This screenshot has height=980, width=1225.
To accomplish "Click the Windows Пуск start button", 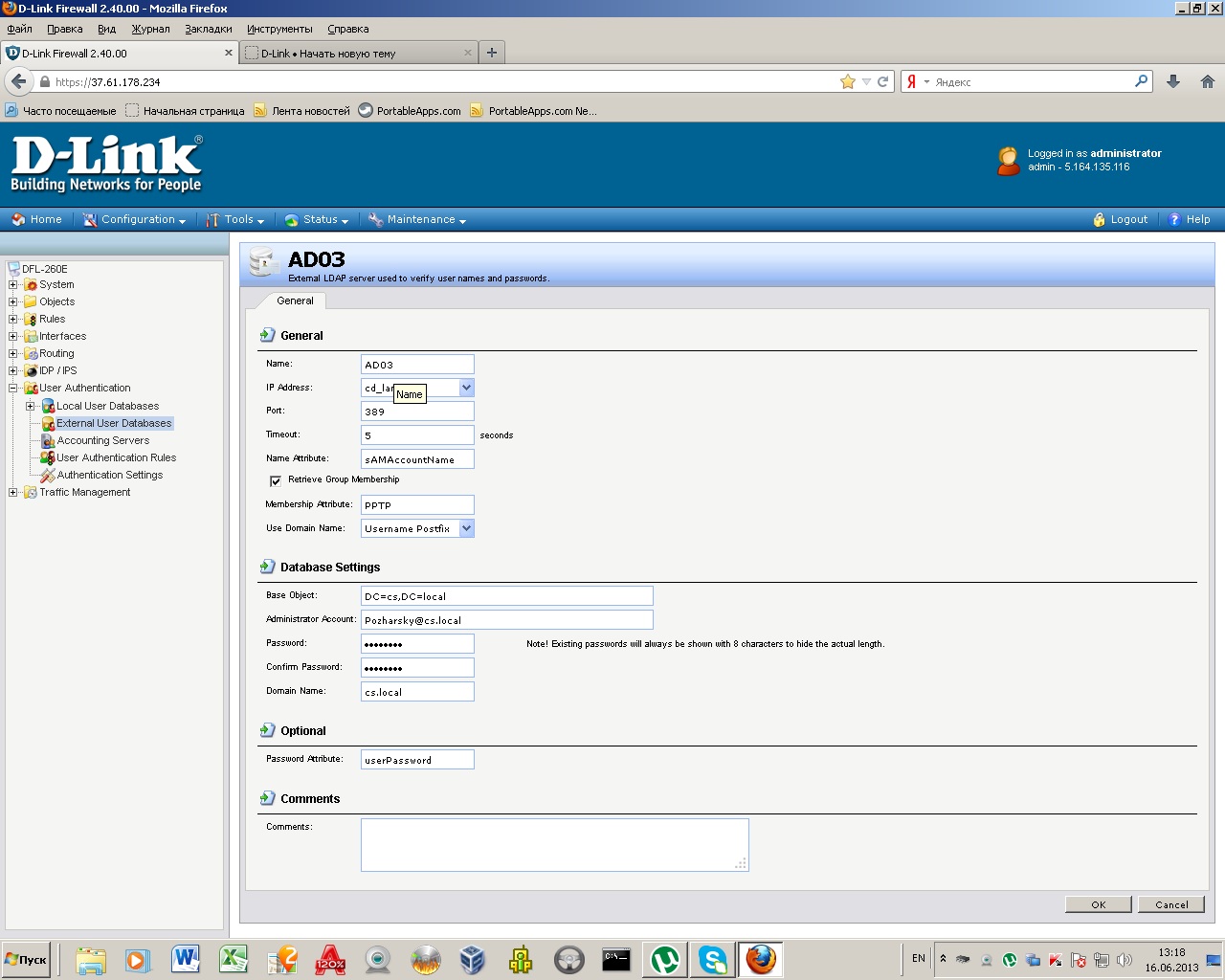I will point(26,960).
